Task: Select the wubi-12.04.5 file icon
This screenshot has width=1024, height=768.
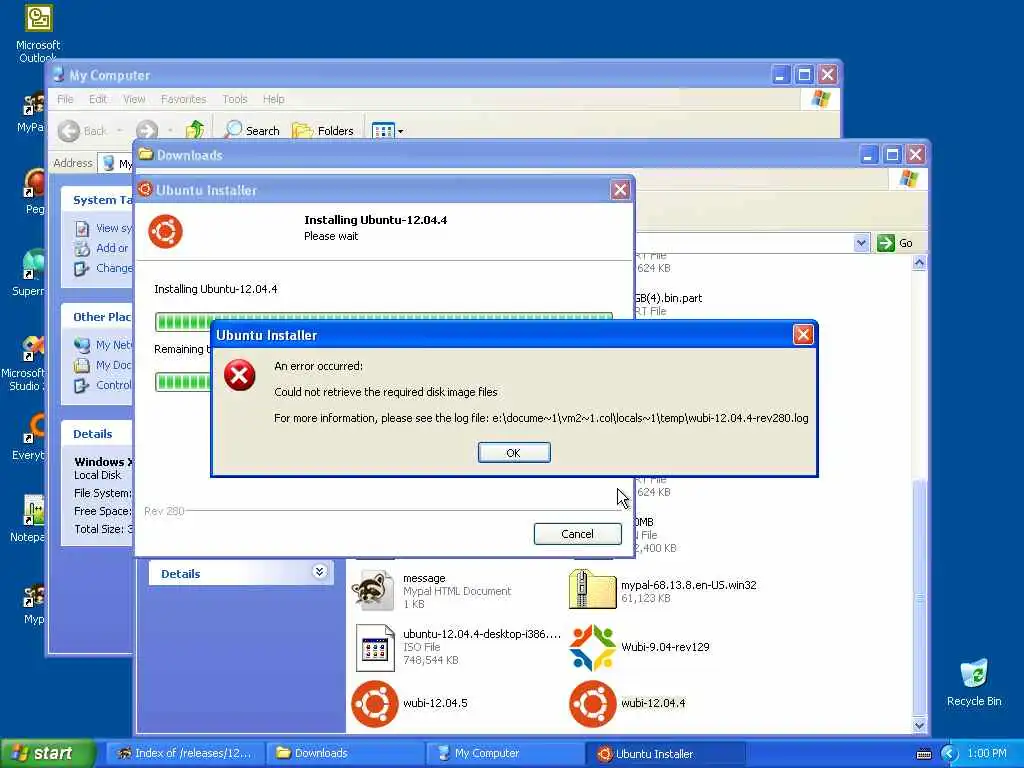Action: [375, 703]
